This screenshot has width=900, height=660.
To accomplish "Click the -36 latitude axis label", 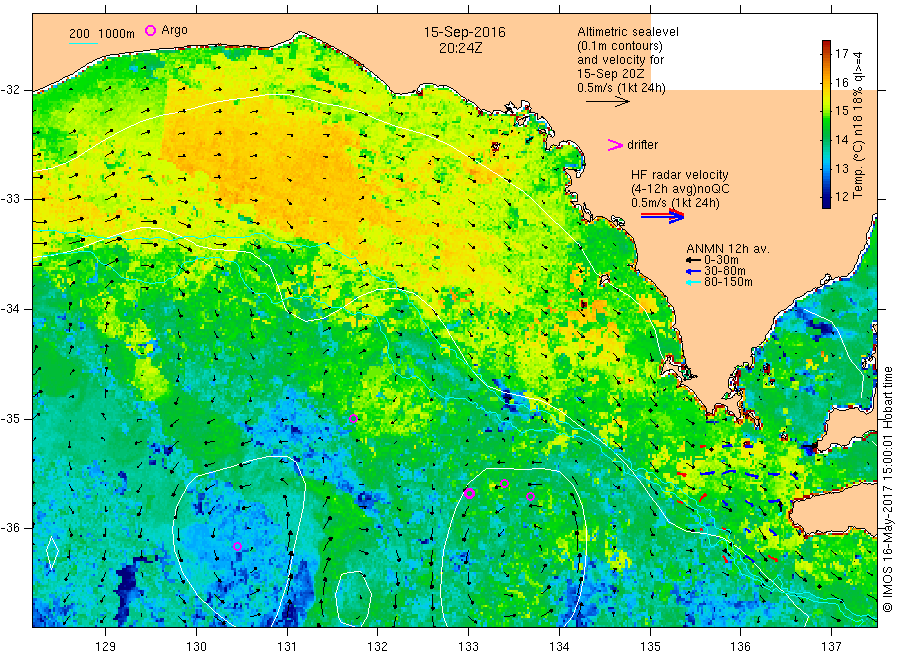I will tap(10, 527).
